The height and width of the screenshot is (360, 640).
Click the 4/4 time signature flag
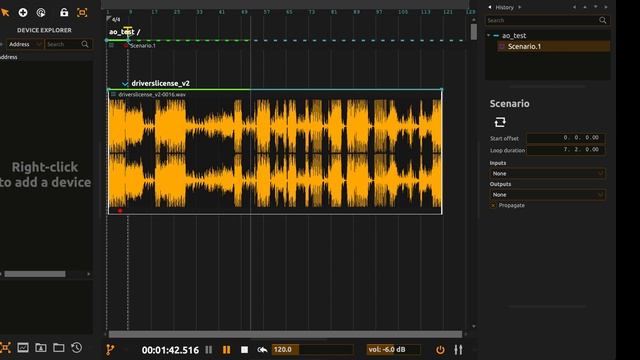[114, 19]
